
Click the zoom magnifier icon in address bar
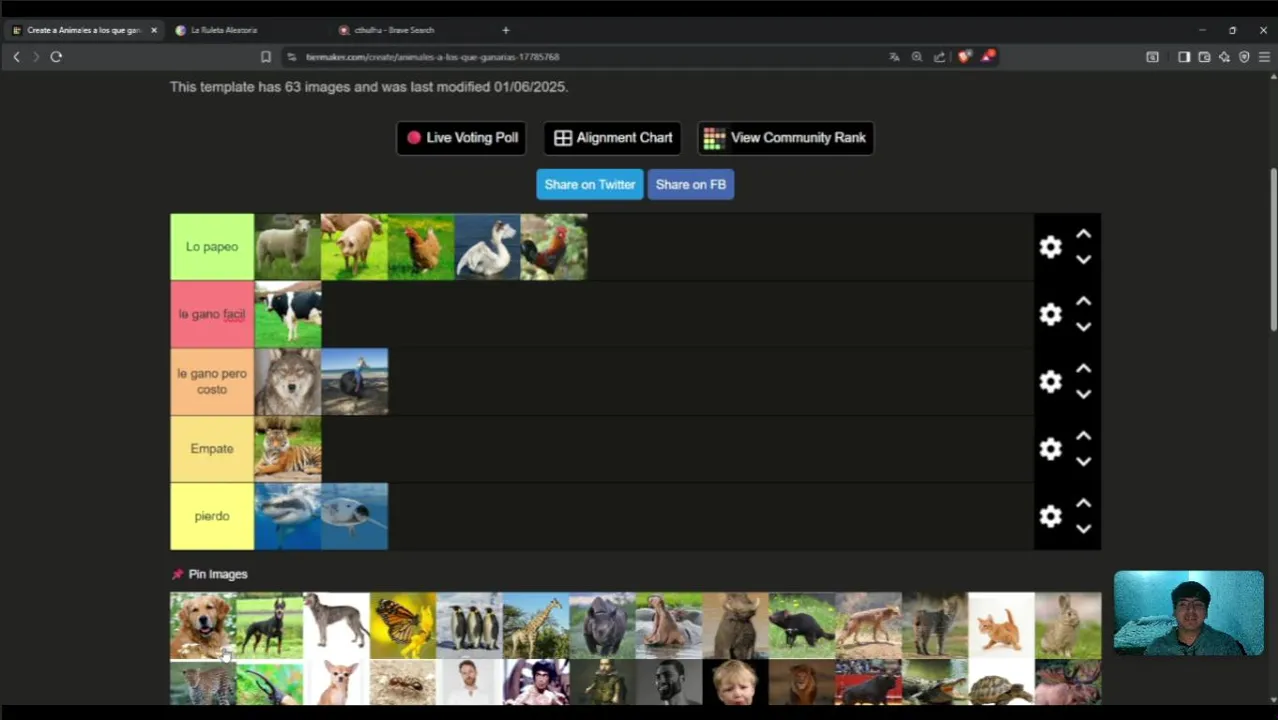pos(917,57)
